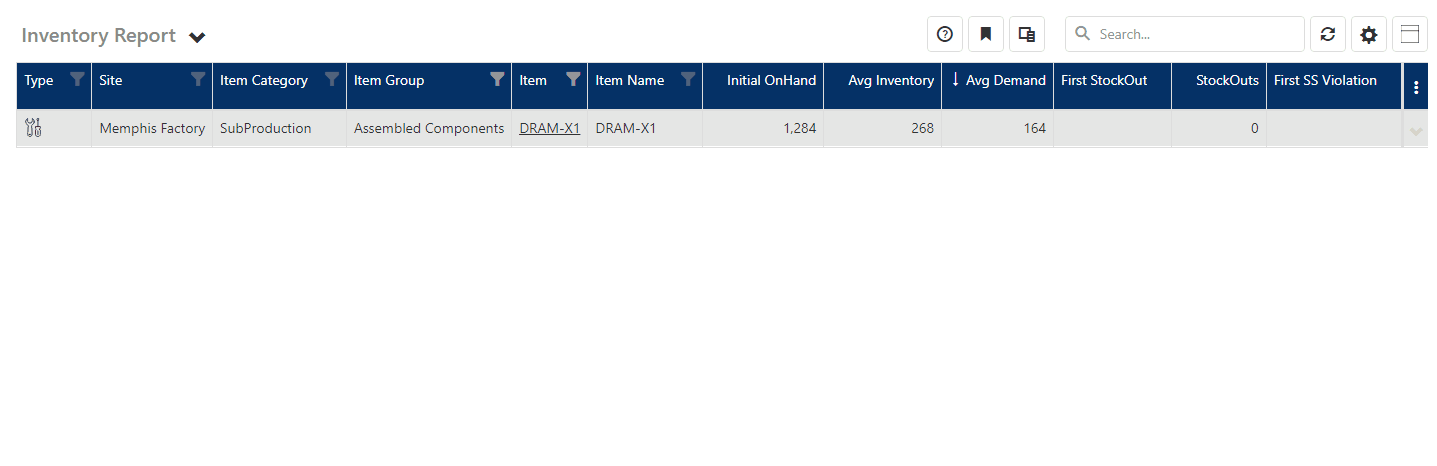Image resolution: width=1437 pixels, height=466 pixels.
Task: Click the Avg Demand sort arrow
Action: tap(955, 80)
